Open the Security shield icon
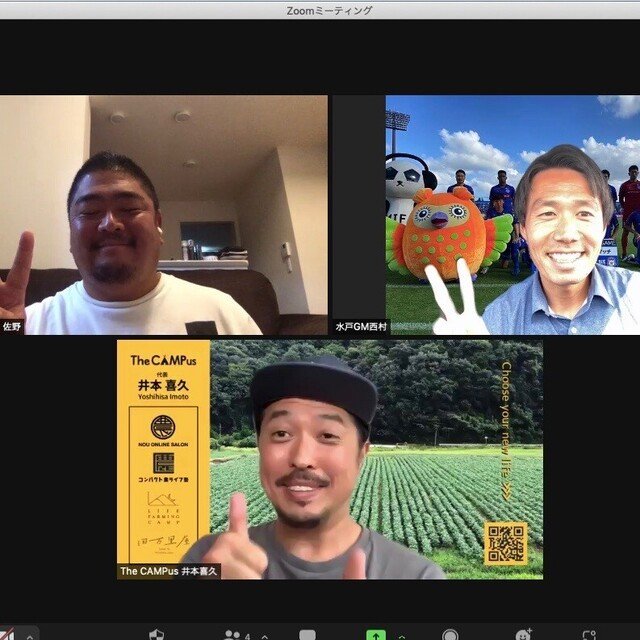 [x=156, y=635]
